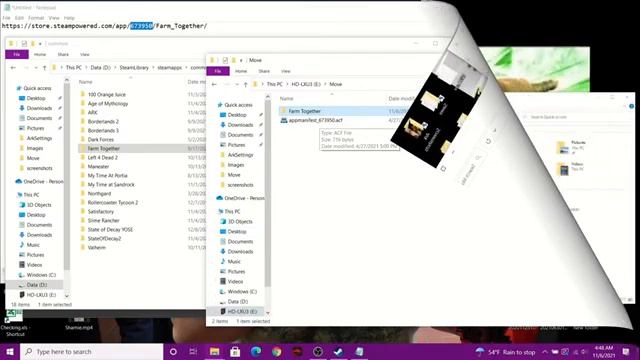Open View tab in the Move window

tap(286, 71)
